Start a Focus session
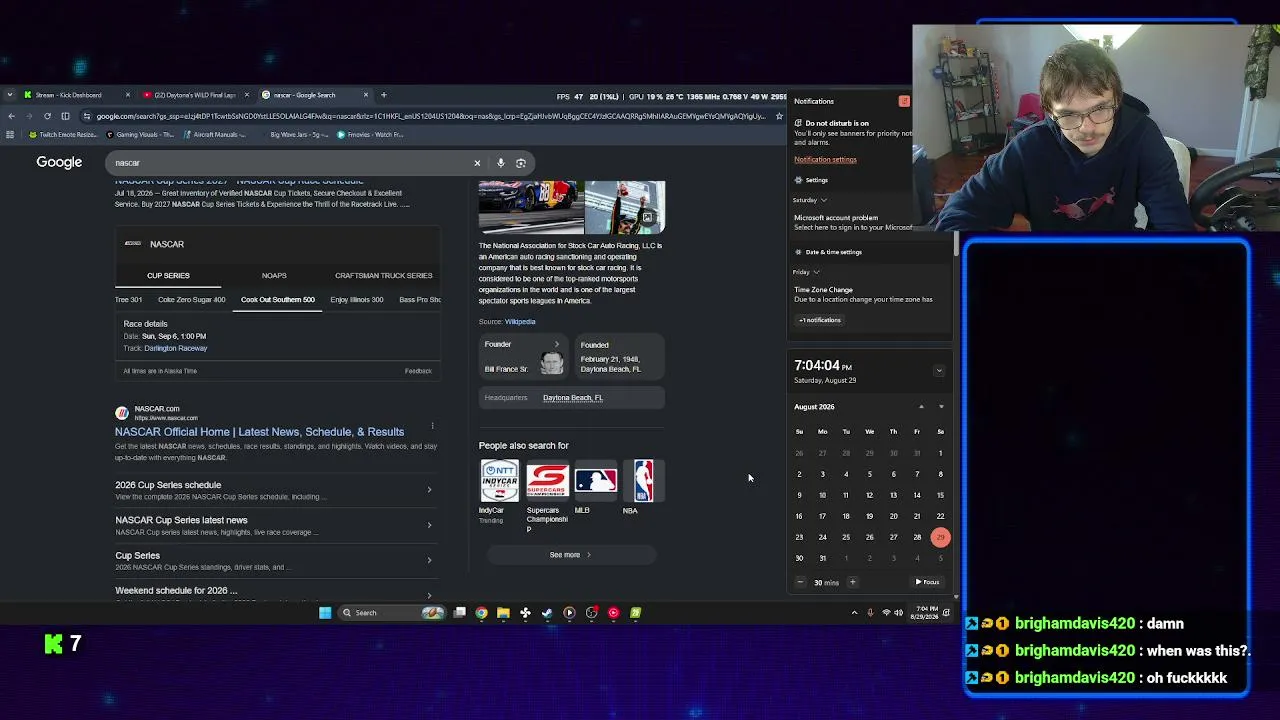 927,582
